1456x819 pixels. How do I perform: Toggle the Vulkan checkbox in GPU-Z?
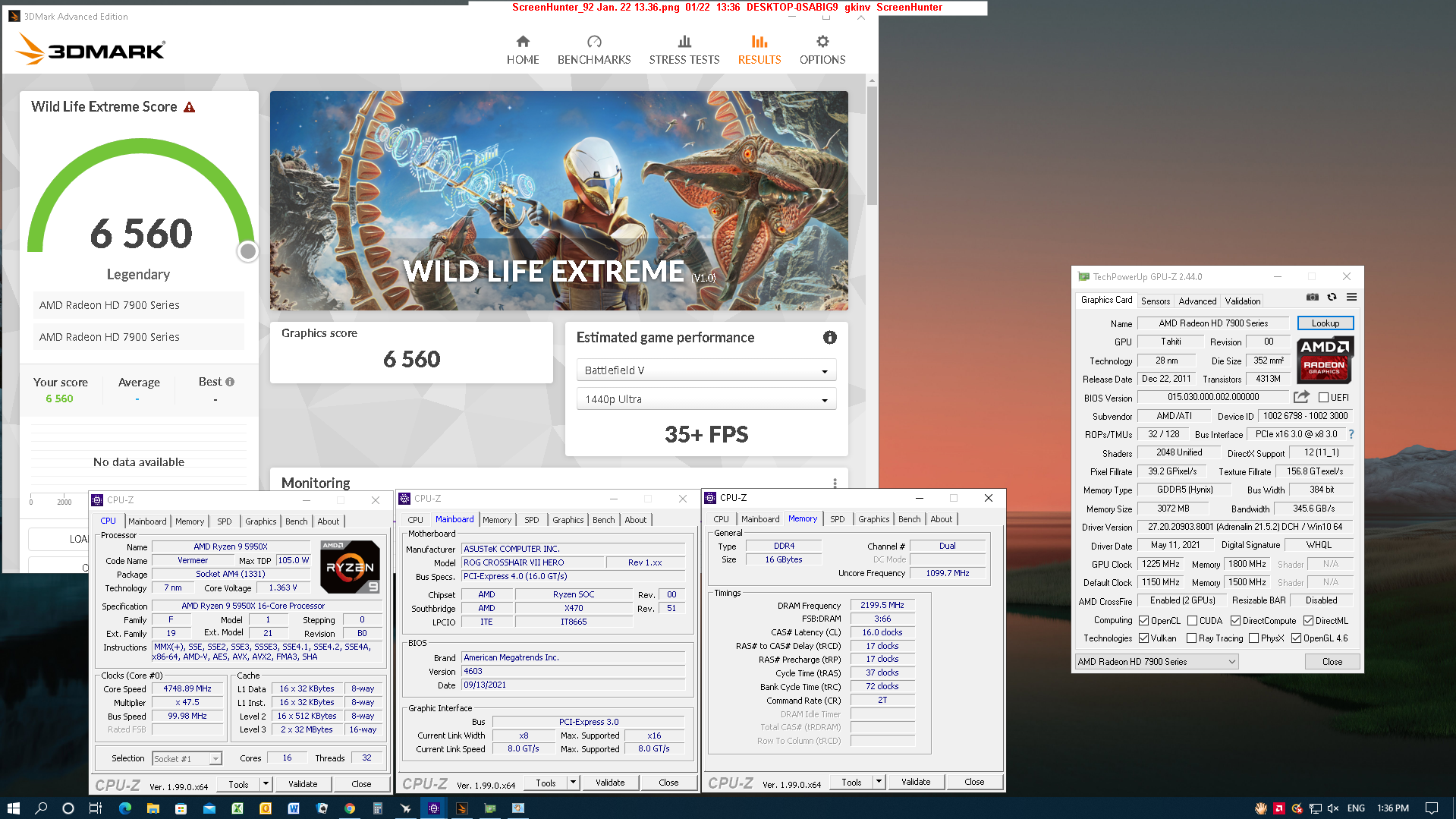(x=1143, y=638)
